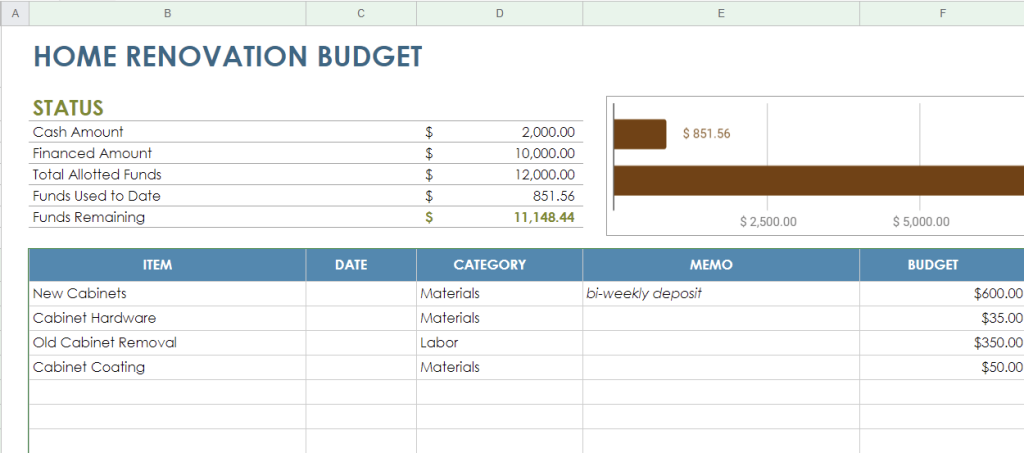
Task: Select column B header
Action: tap(167, 13)
